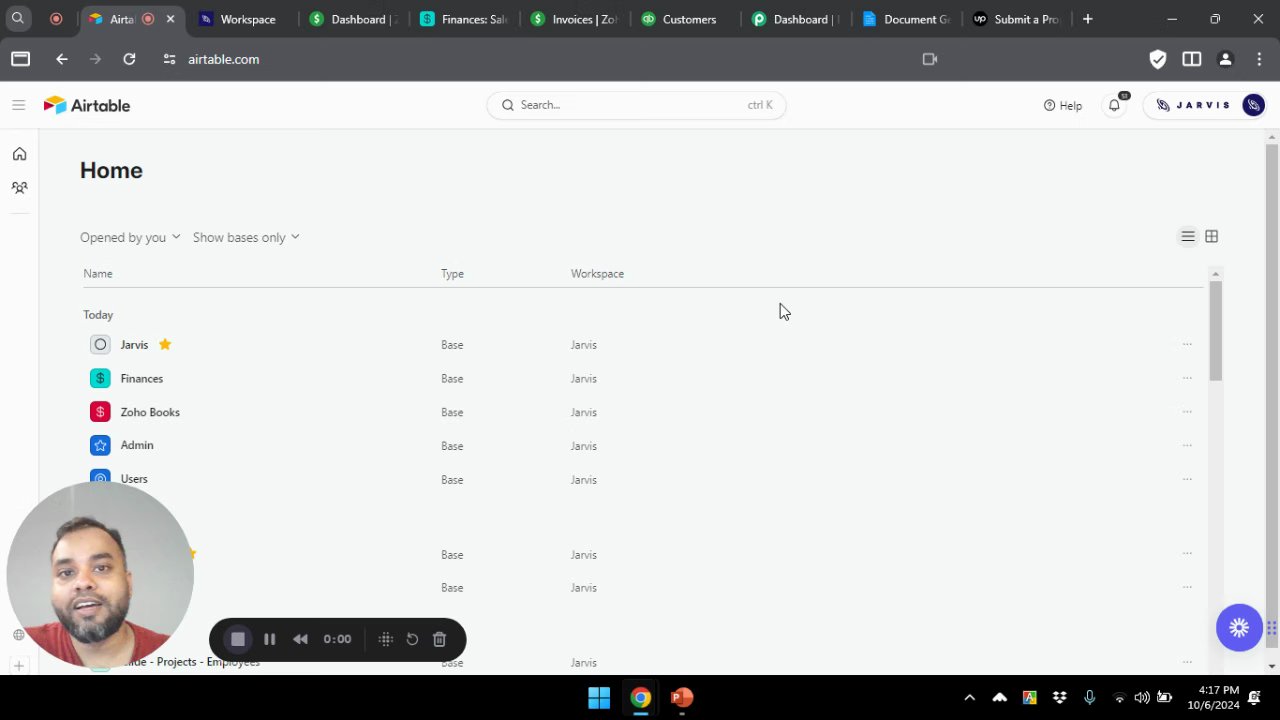Image resolution: width=1280 pixels, height=720 pixels.
Task: Open the Jarvis base row name
Action: pyautogui.click(x=134, y=345)
